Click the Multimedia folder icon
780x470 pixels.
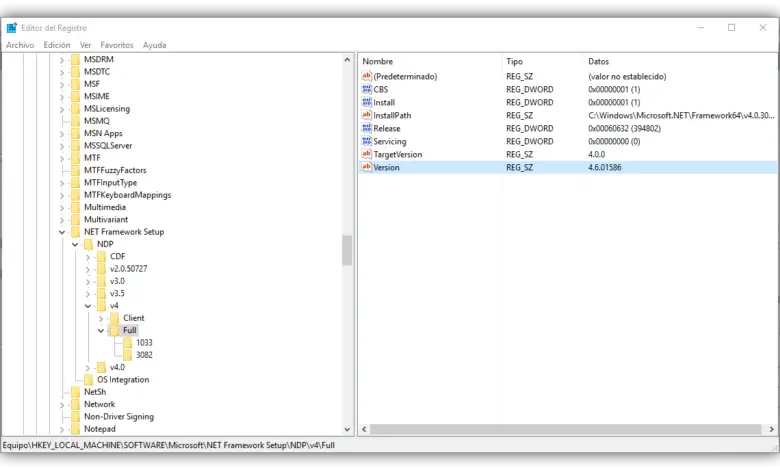pyautogui.click(x=76, y=207)
